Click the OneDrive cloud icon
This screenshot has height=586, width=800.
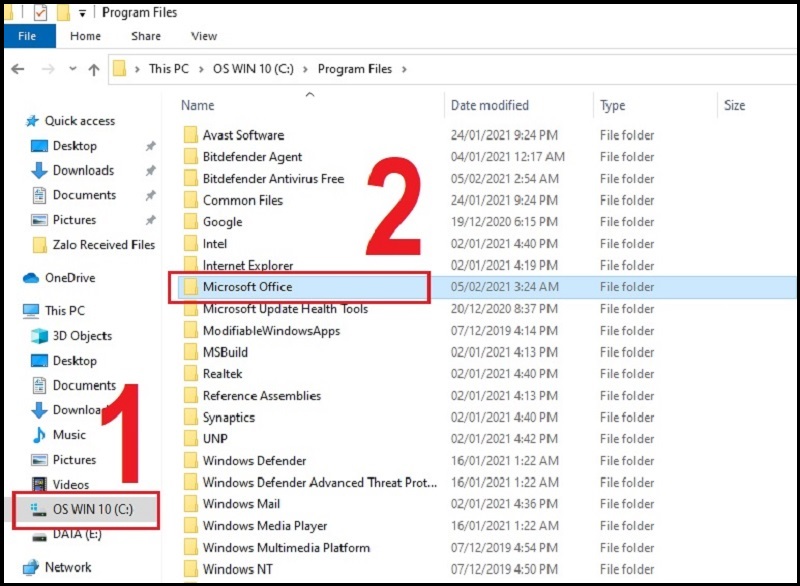point(30,278)
